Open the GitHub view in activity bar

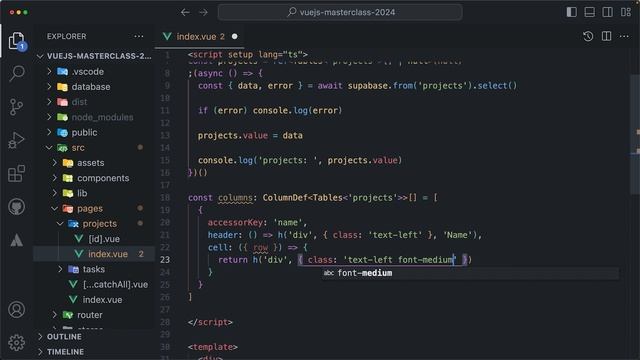pos(16,207)
